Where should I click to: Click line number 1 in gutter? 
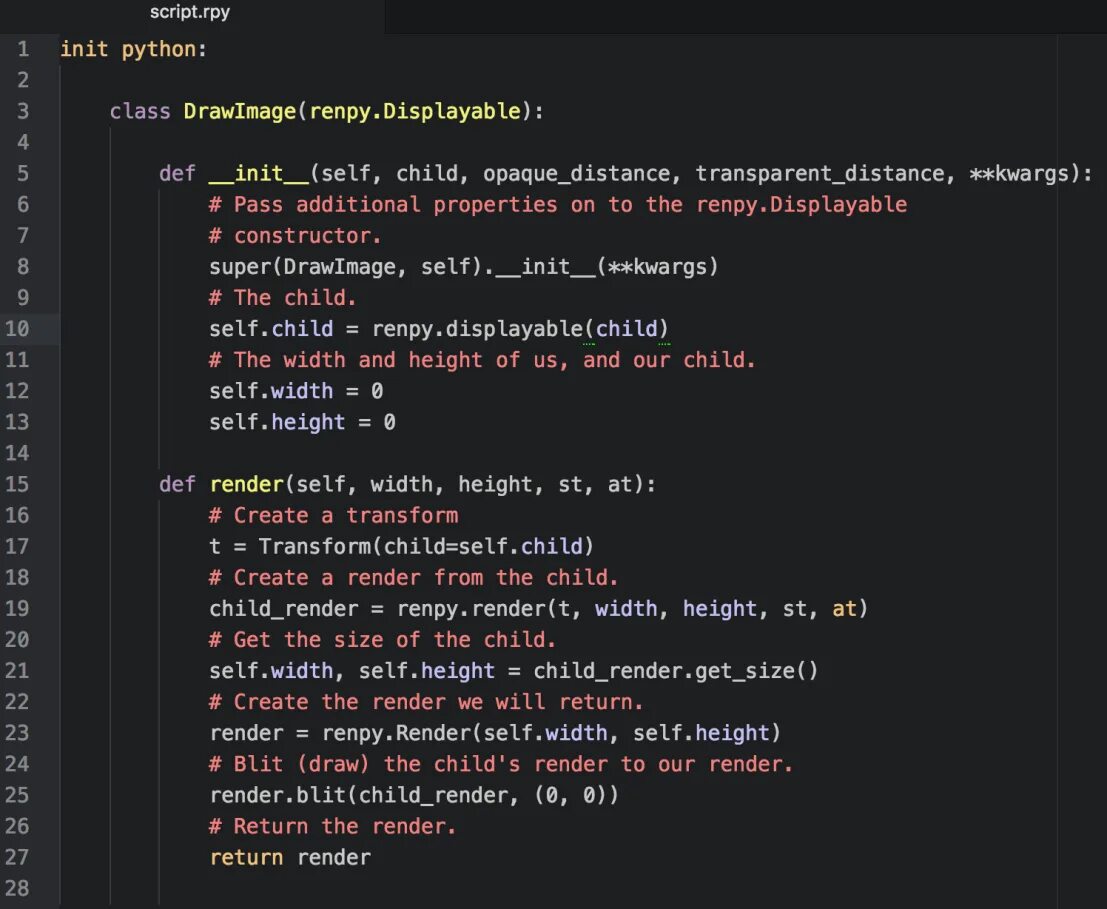[x=23, y=49]
